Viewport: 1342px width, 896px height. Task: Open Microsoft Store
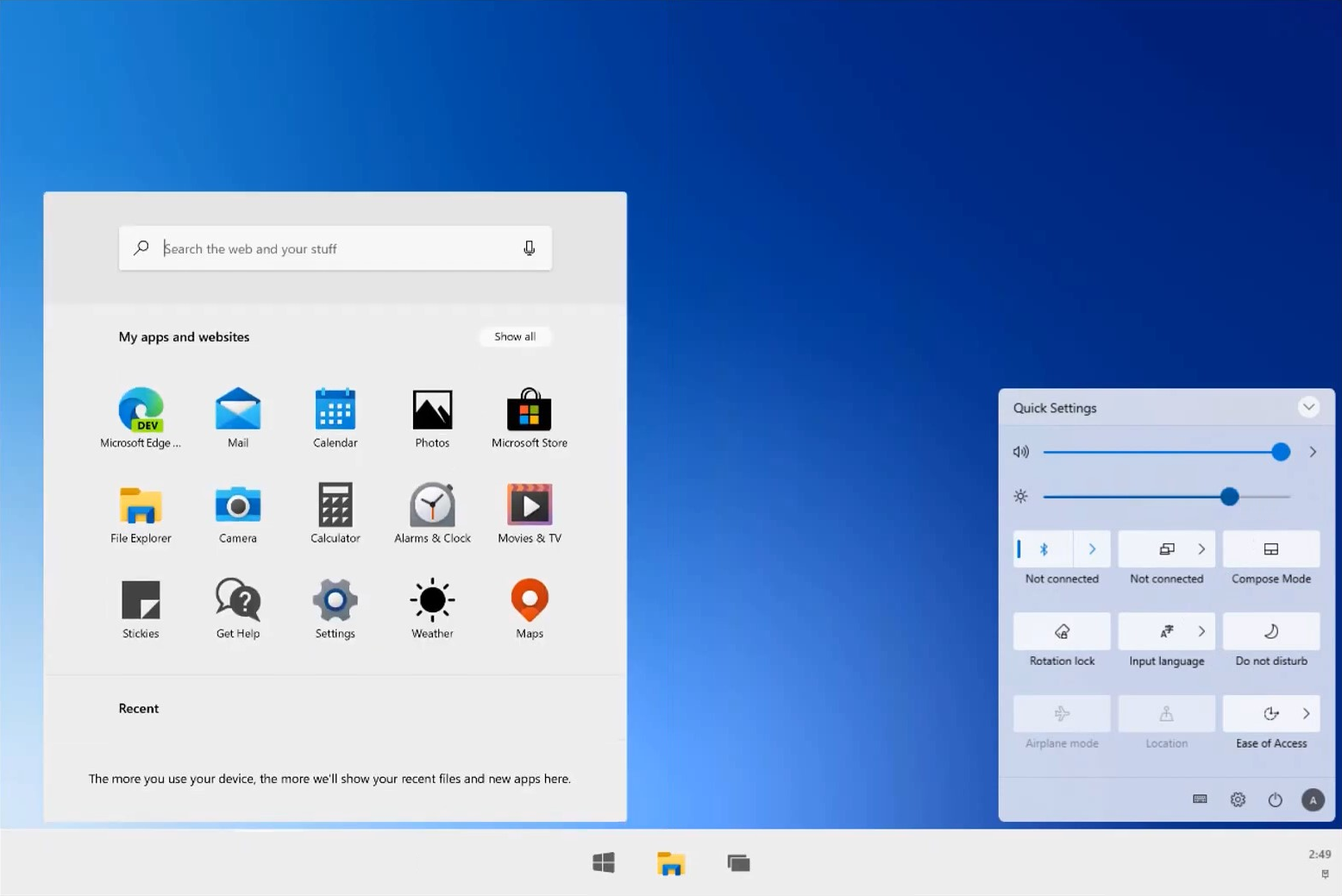[529, 411]
